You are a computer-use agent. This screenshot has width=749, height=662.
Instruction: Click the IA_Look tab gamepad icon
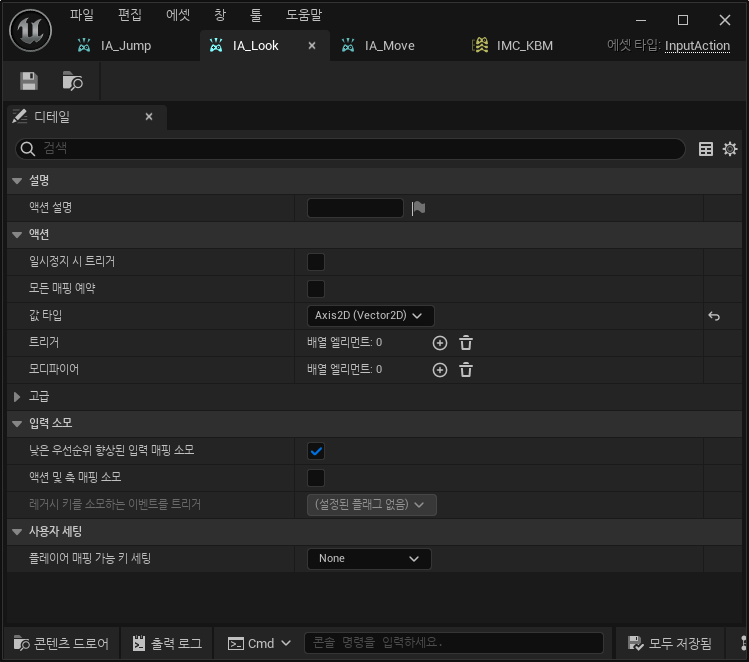(216, 45)
